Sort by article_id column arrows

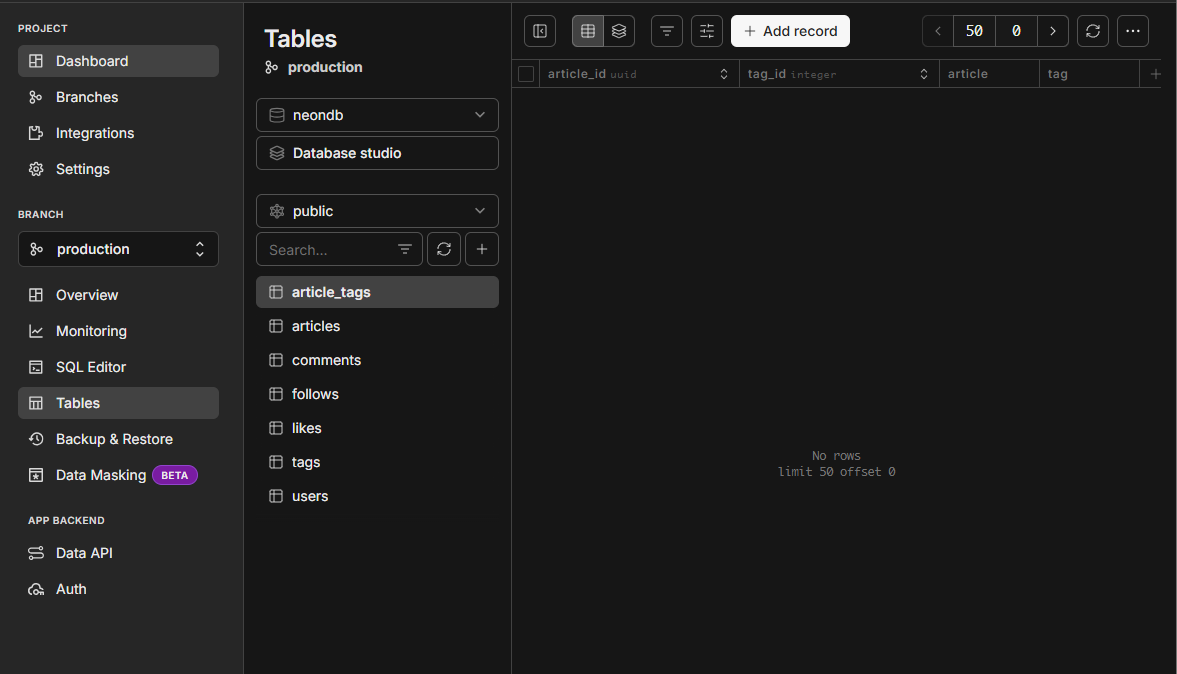pos(724,74)
